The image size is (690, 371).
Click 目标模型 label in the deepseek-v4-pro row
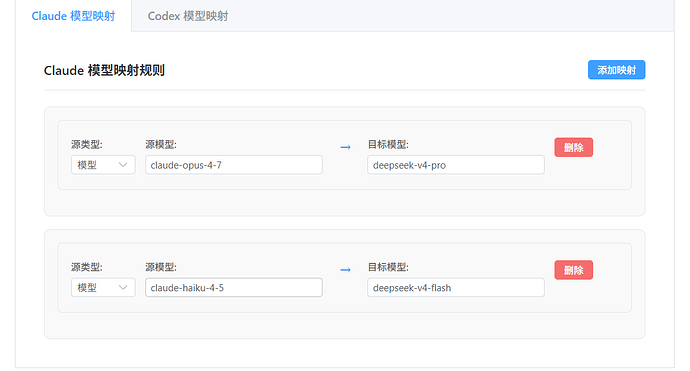pos(388,144)
